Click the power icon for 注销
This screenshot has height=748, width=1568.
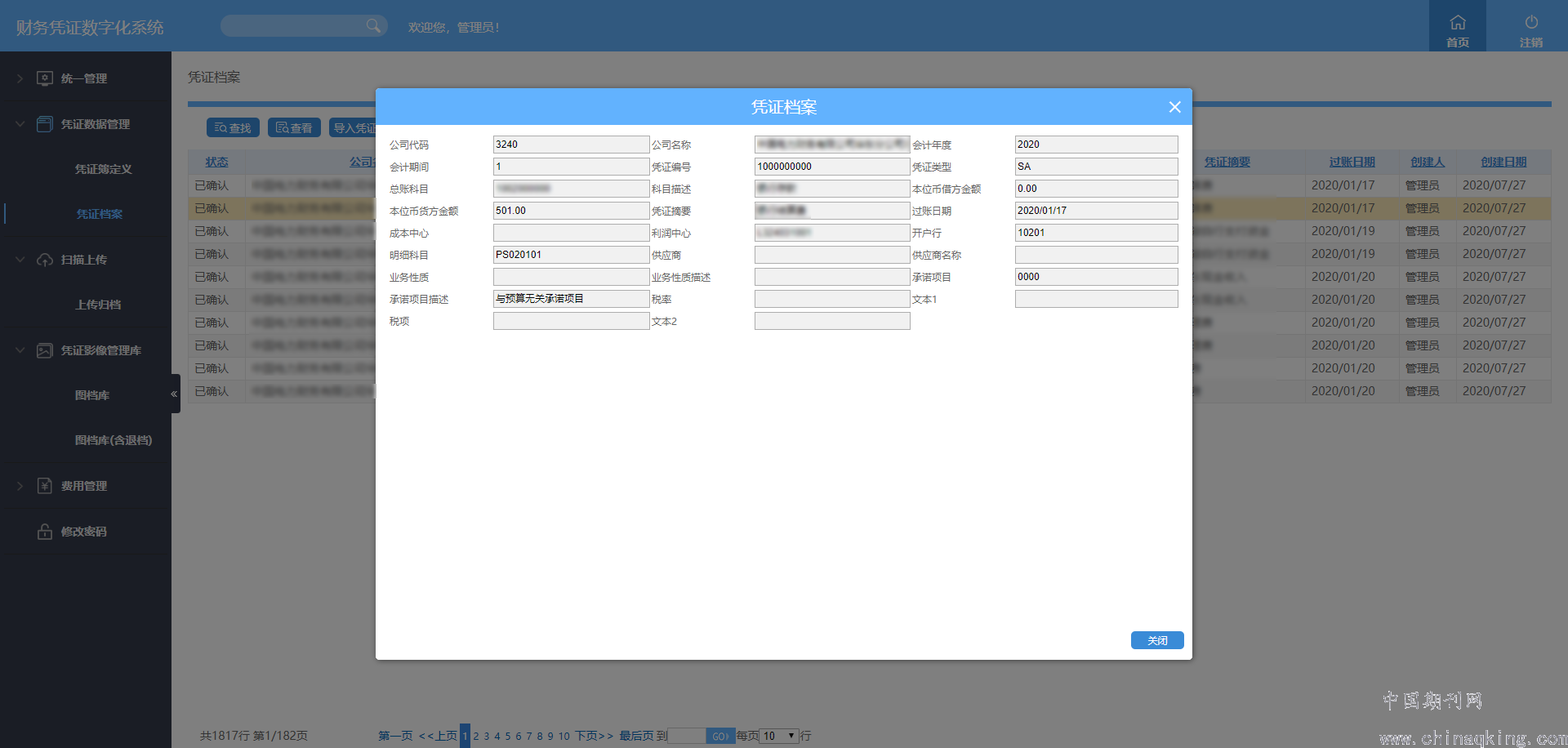[1531, 22]
